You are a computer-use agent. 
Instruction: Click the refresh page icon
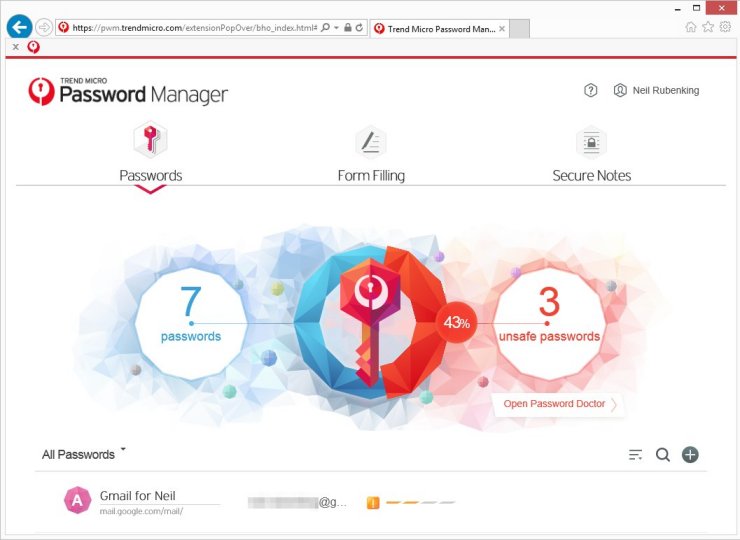point(359,28)
